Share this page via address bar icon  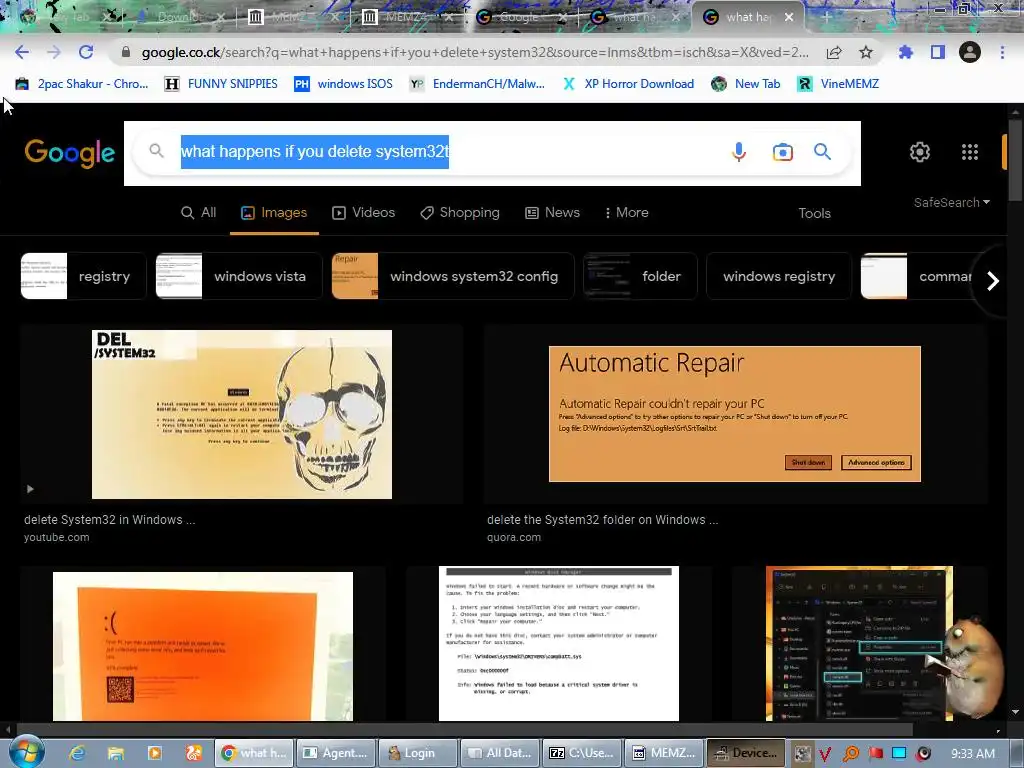point(834,52)
